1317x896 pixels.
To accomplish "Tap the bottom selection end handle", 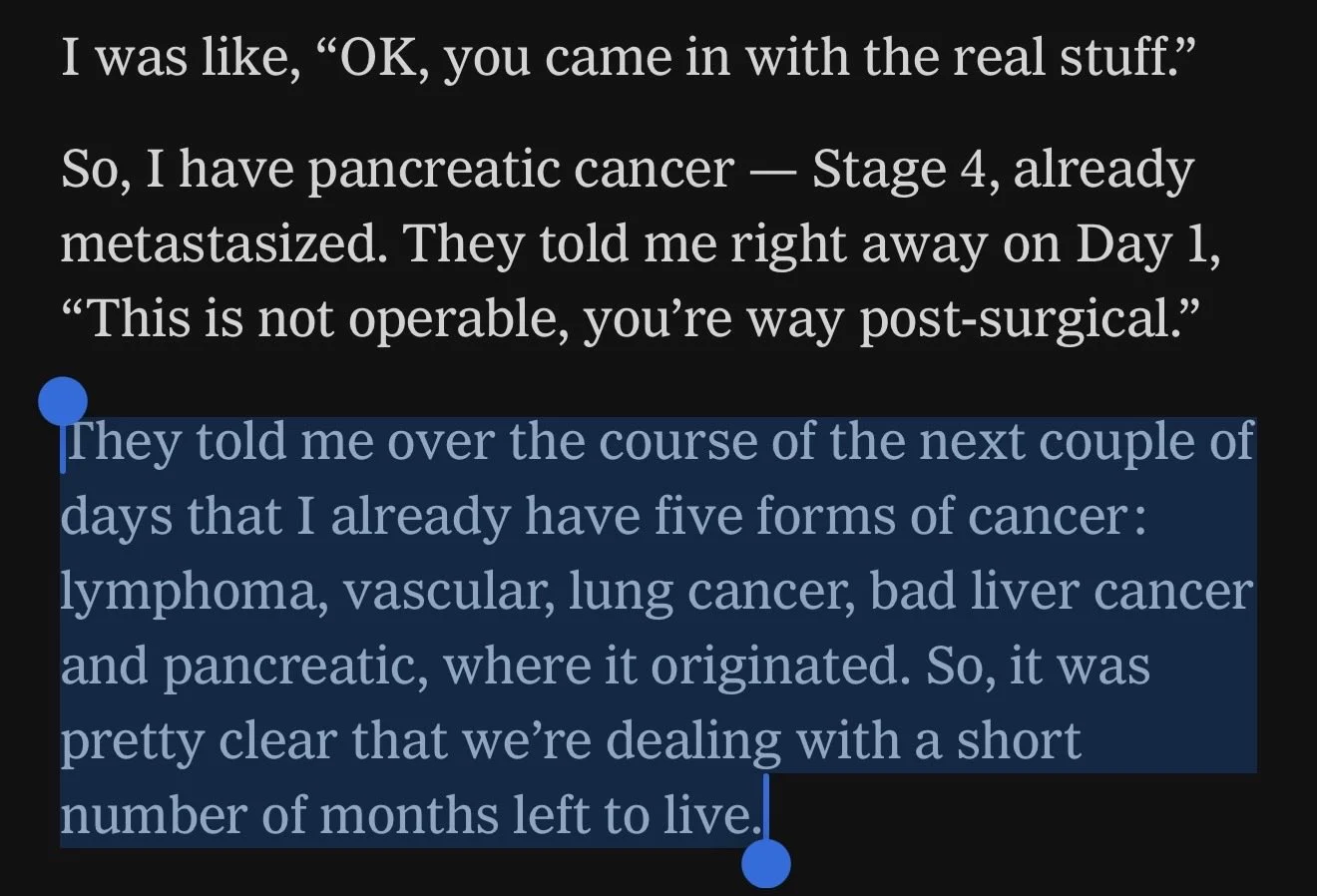I will pyautogui.click(x=766, y=862).
